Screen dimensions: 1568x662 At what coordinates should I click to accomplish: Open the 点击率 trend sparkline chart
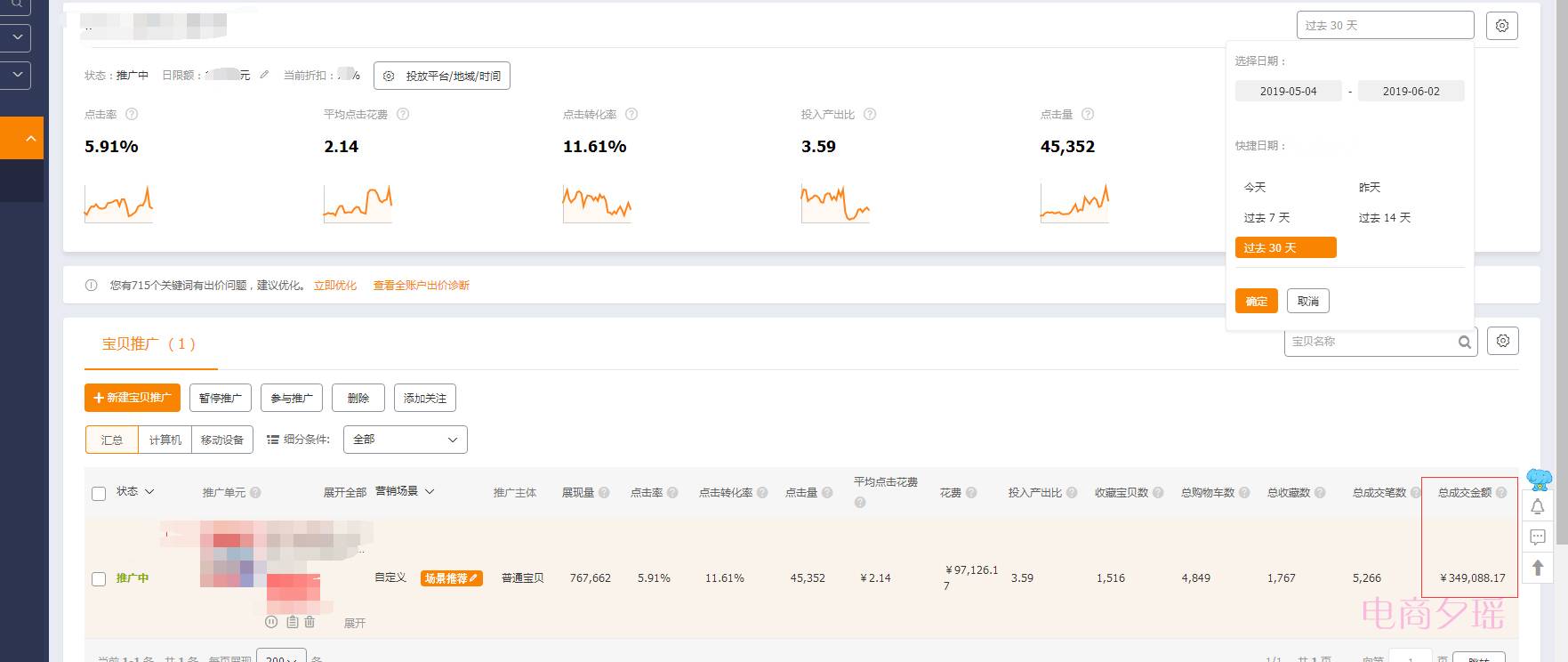point(118,202)
